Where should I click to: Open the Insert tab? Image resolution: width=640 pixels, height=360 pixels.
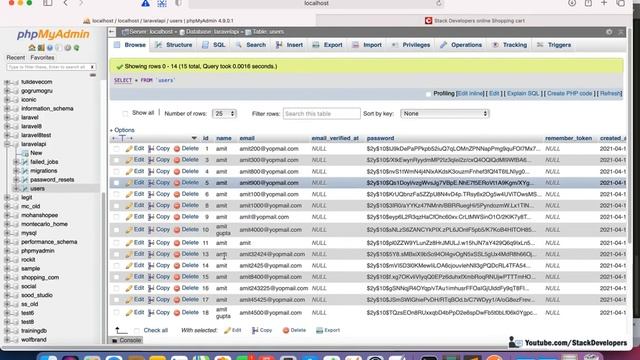coord(289,45)
